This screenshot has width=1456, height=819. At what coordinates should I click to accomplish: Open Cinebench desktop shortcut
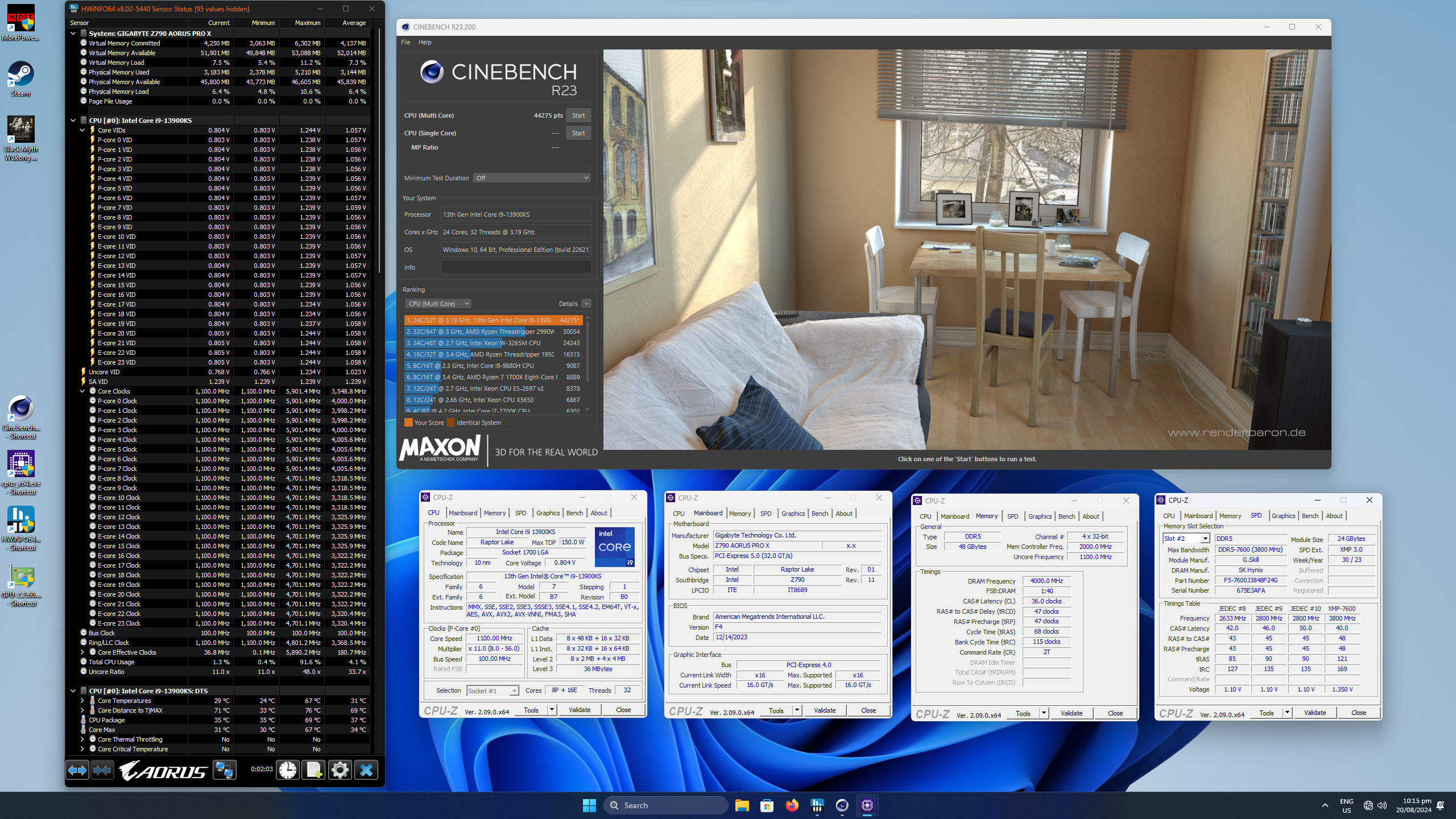pyautogui.click(x=22, y=417)
